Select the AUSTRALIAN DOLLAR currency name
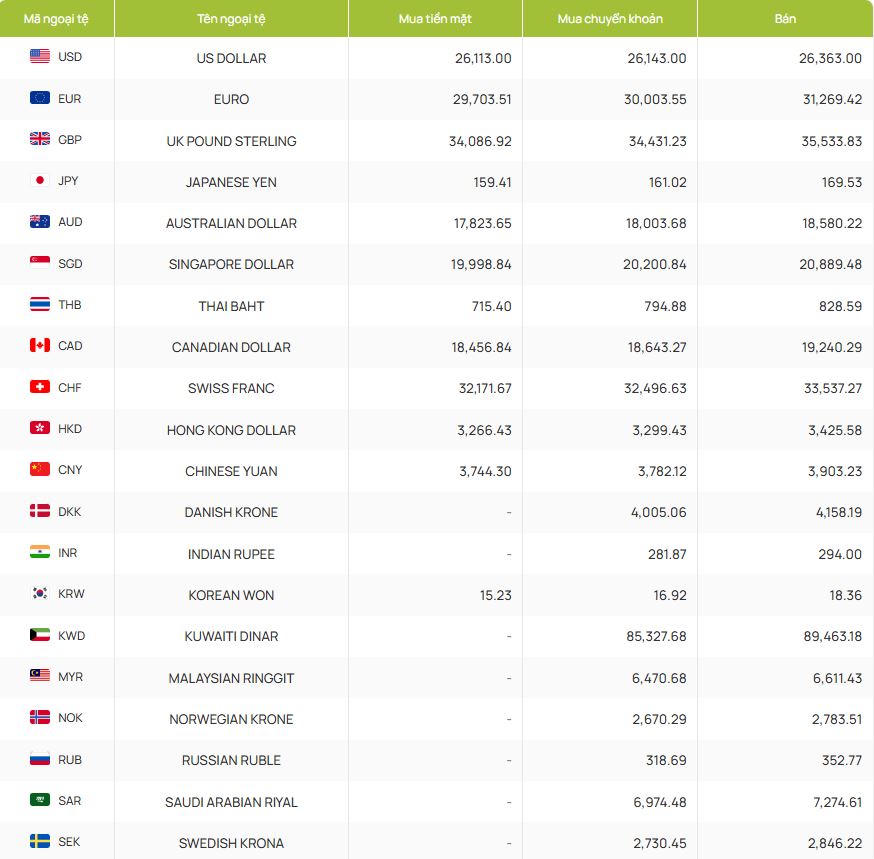The image size is (874, 859). coord(231,223)
